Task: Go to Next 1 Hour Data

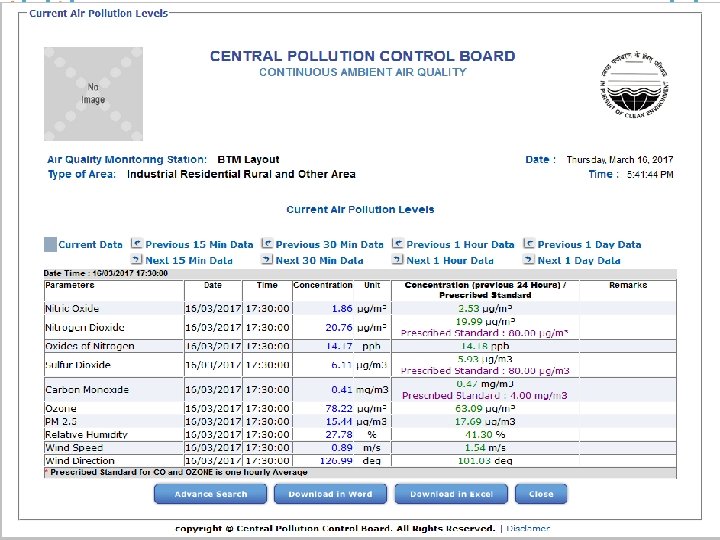Action: pyautogui.click(x=450, y=260)
